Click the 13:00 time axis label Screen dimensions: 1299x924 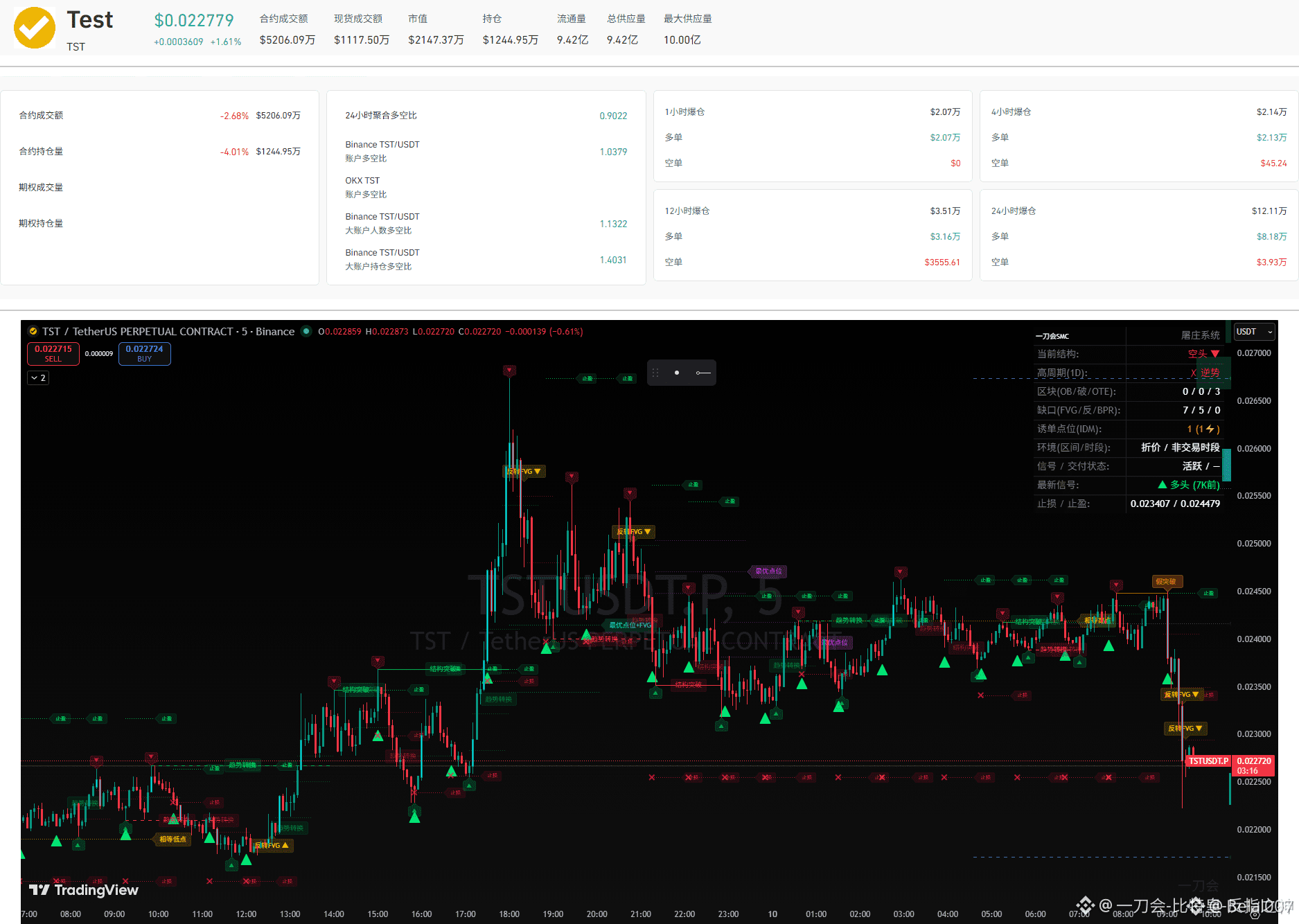290,914
